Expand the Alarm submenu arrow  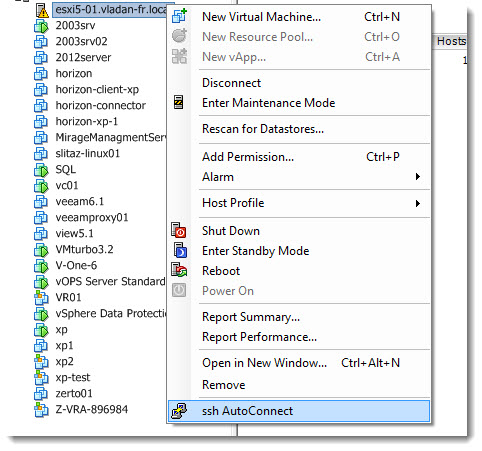point(417,177)
